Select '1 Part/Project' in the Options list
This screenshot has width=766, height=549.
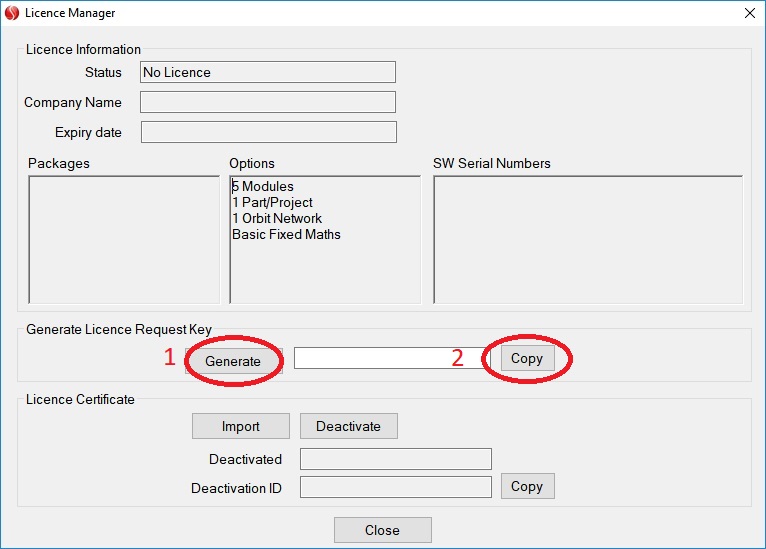272,202
